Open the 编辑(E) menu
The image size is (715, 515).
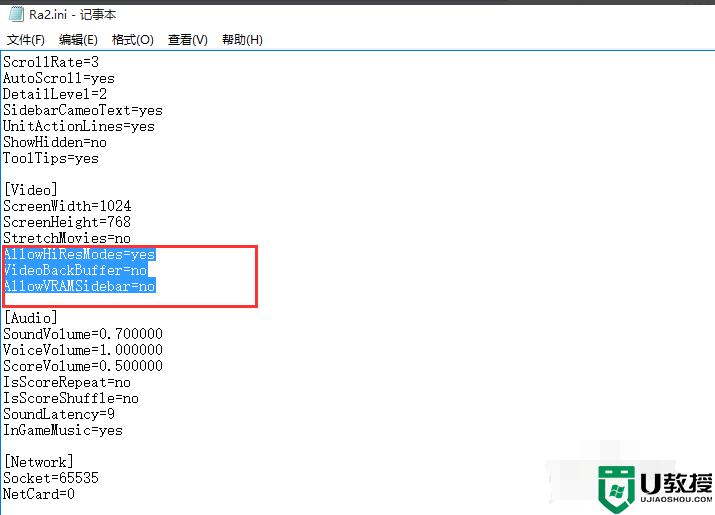78,40
